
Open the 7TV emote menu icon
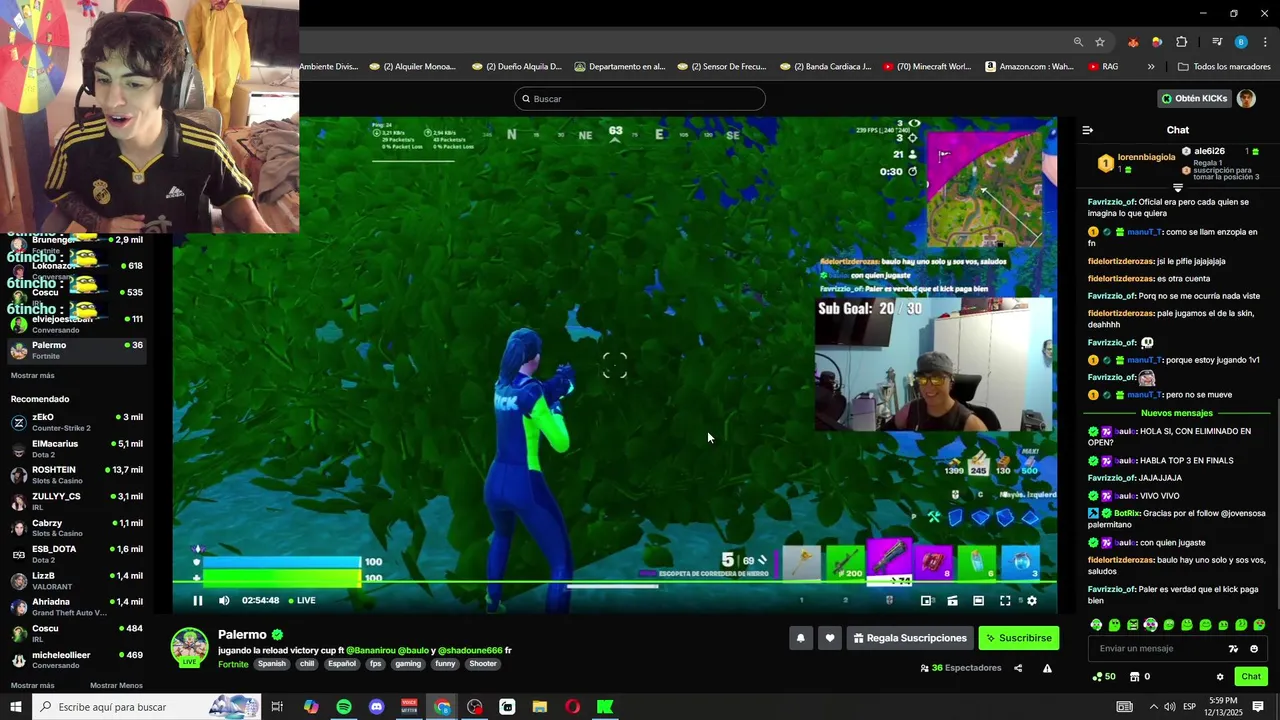(1233, 649)
